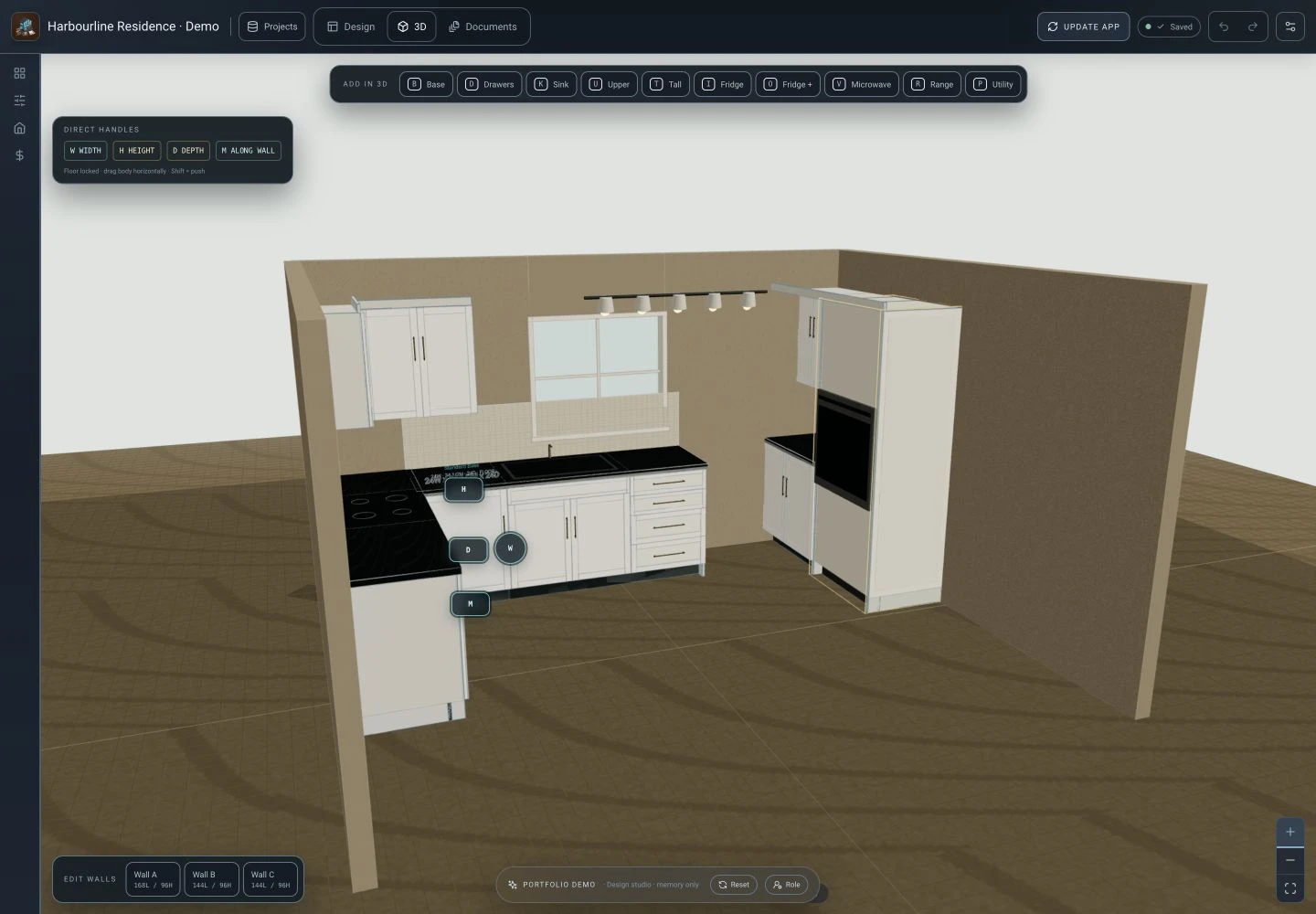The height and width of the screenshot is (914, 1316).
Task: Click the round W handle on the cabinet
Action: click(x=510, y=548)
